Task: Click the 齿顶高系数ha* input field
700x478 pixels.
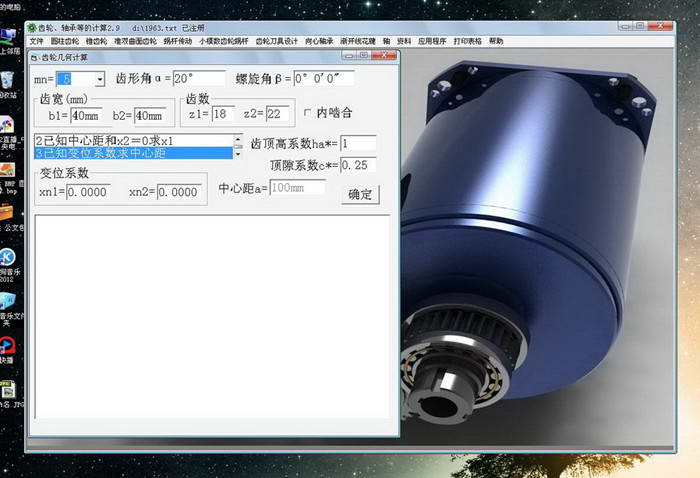Action: [x=358, y=144]
